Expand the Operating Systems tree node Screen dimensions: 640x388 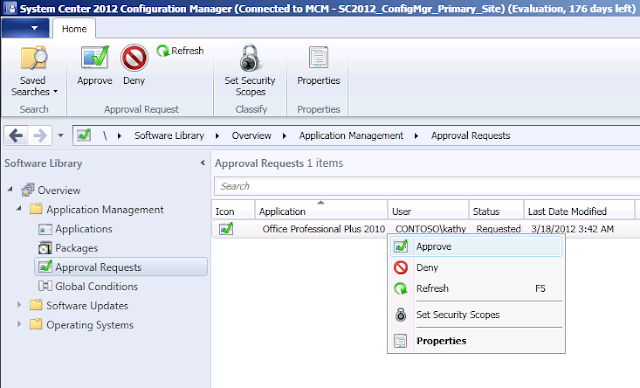[x=19, y=324]
